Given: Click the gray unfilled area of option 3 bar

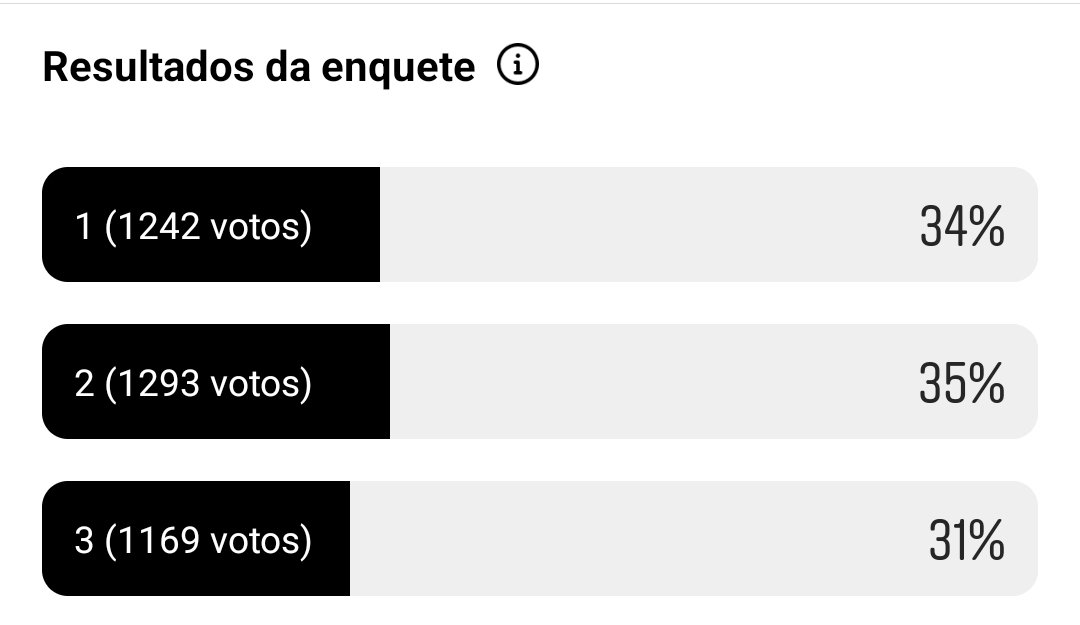Looking at the screenshot, I should (x=630, y=538).
